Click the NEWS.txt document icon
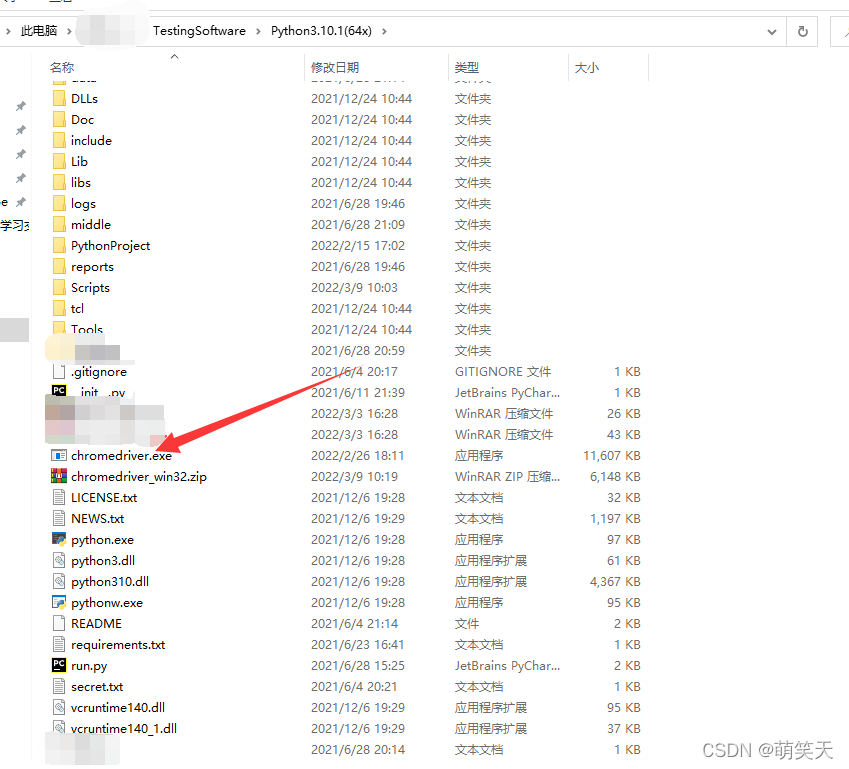 pos(59,519)
